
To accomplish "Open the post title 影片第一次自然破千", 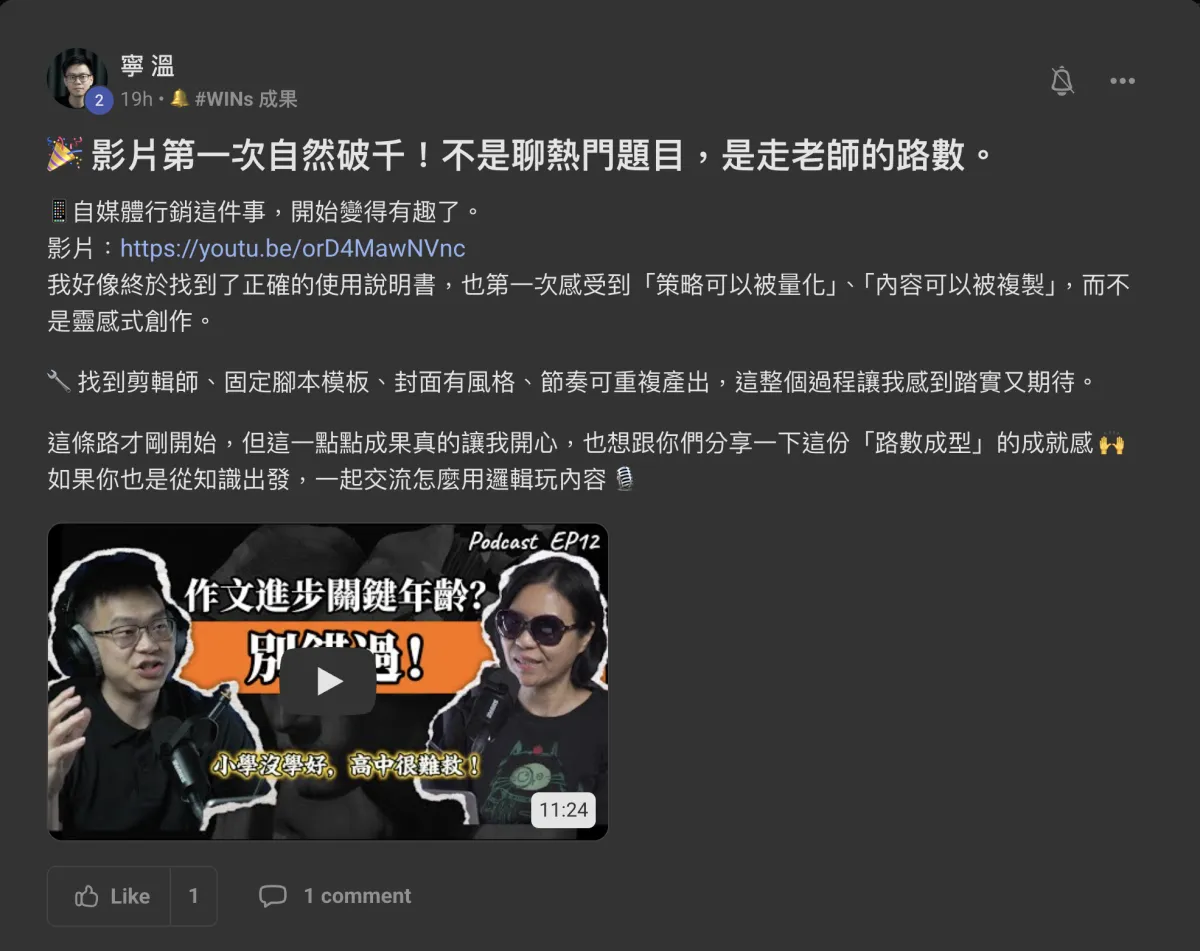I will click(x=541, y=155).
